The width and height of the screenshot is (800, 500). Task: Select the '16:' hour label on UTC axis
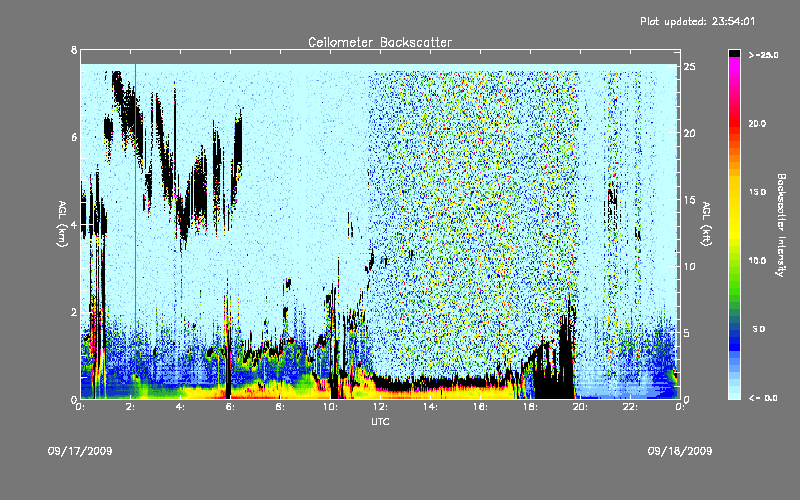pos(481,407)
